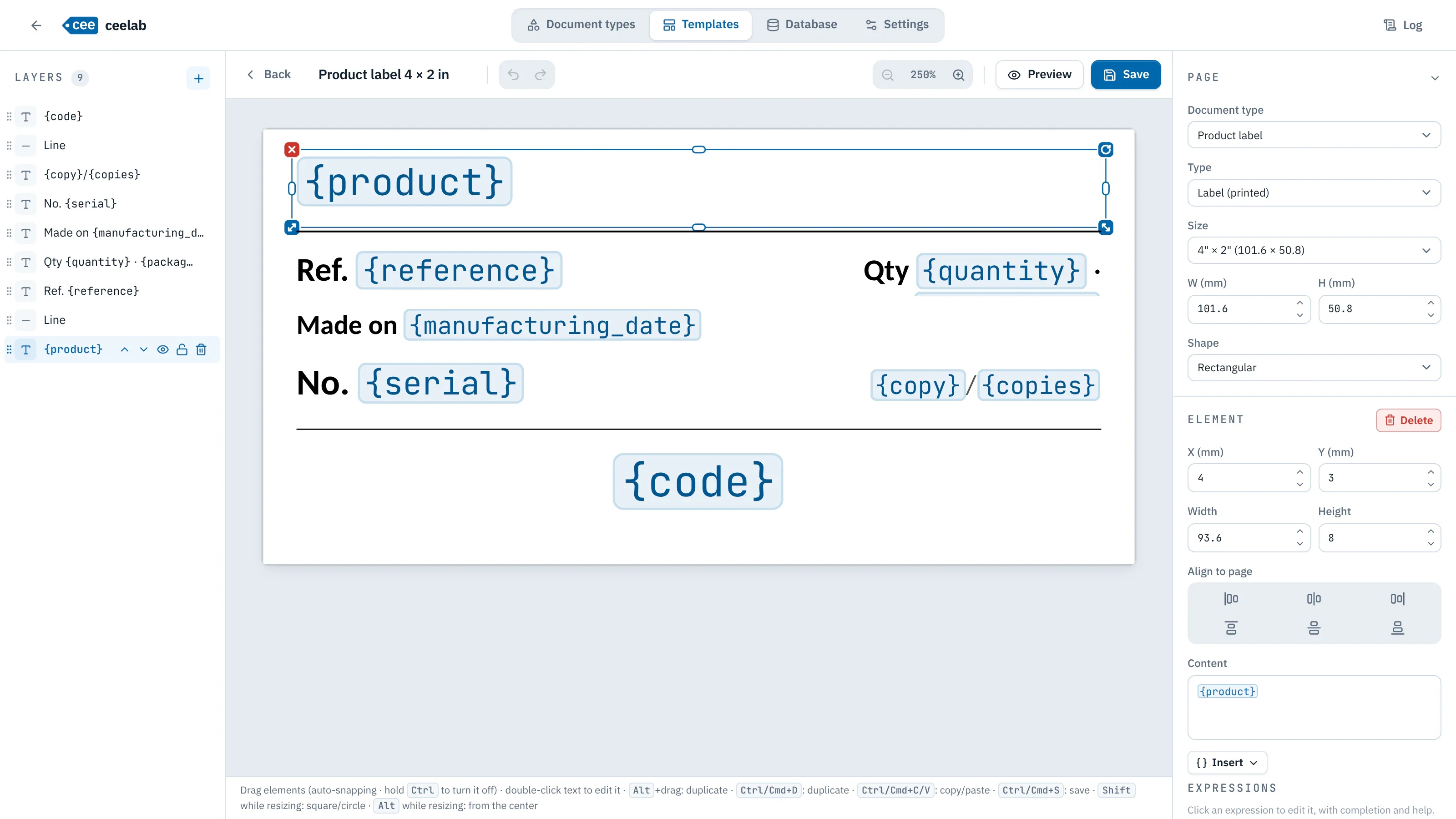The height and width of the screenshot is (819, 1456).
Task: Select the {code} layer in list
Action: tap(112, 116)
